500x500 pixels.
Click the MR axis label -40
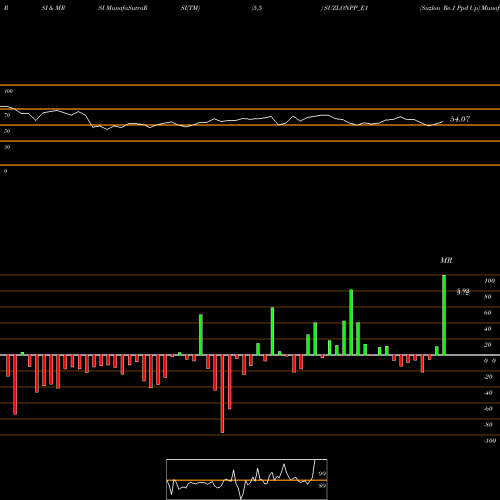(488, 393)
